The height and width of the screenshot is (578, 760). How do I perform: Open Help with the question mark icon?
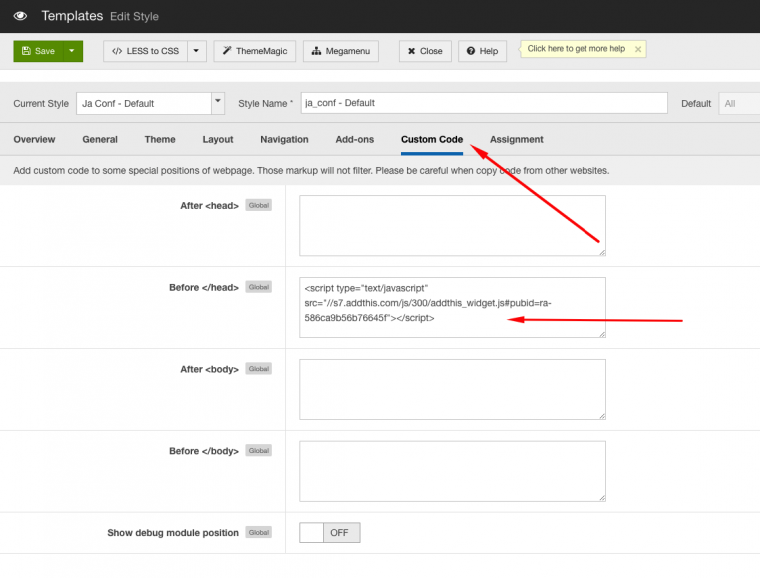click(x=482, y=51)
